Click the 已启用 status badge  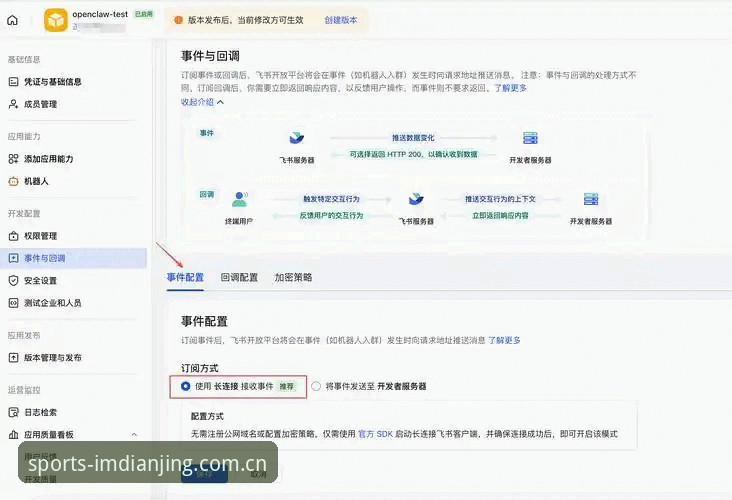click(144, 14)
